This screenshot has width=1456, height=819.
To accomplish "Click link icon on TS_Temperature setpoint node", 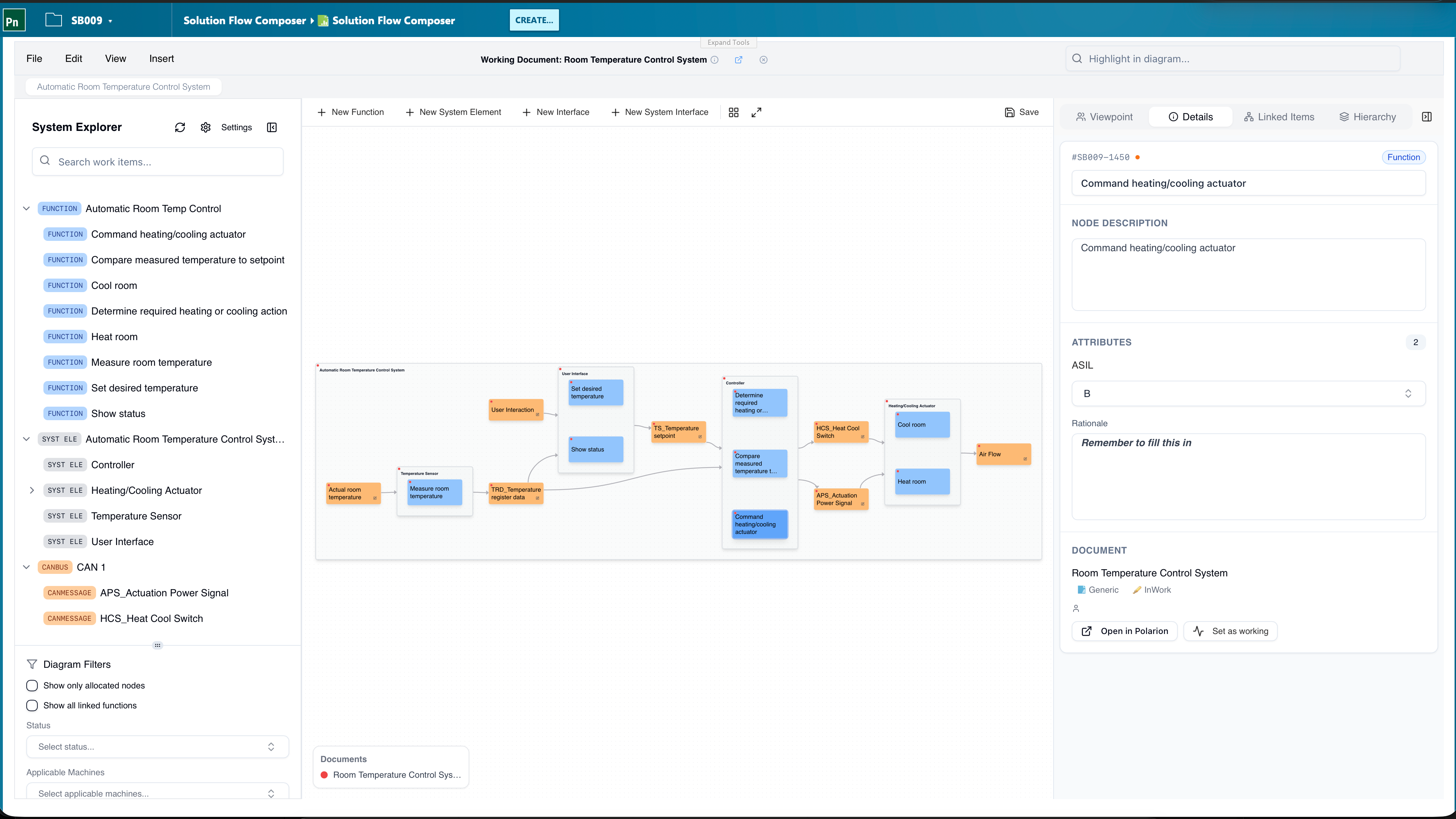I will point(700,437).
